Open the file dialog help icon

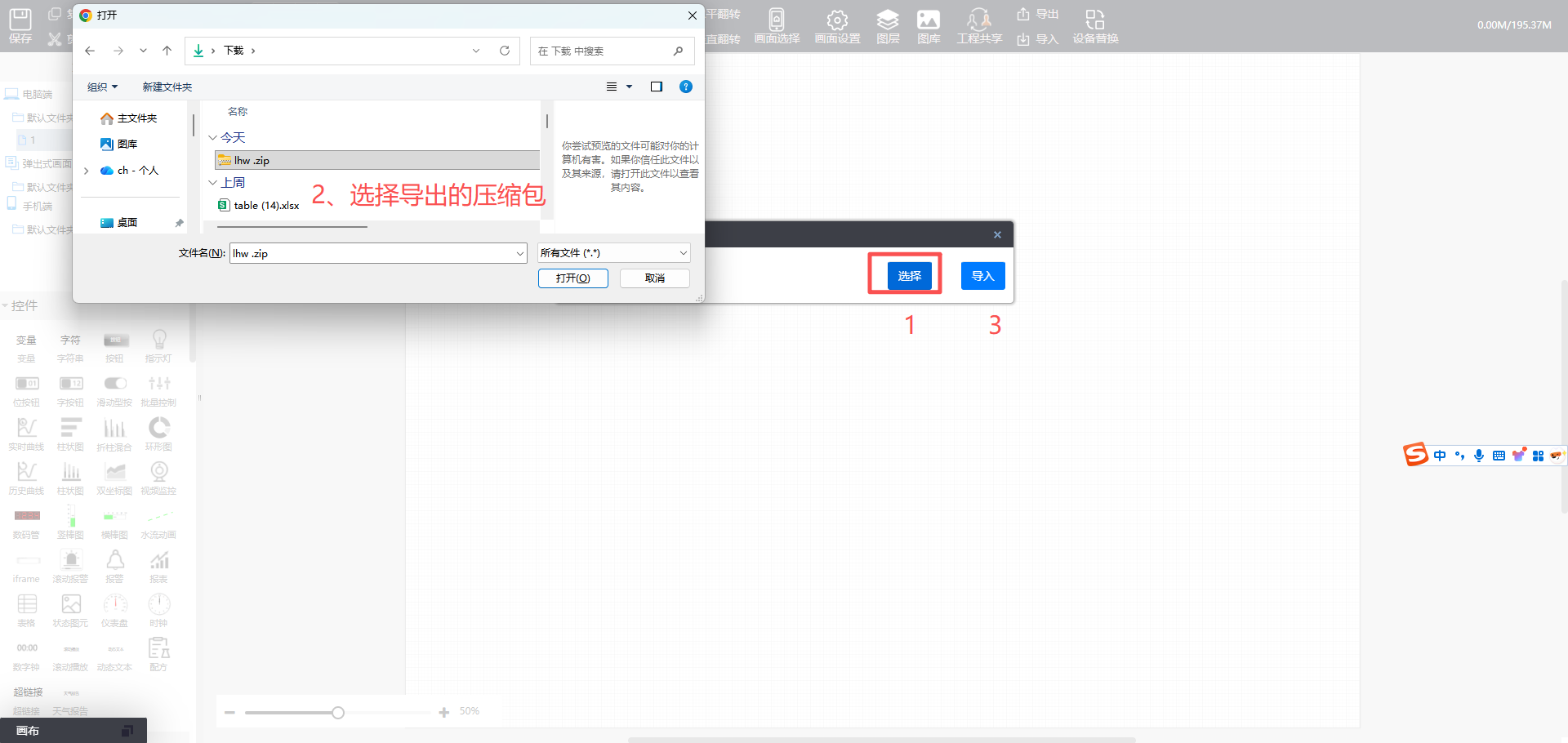[686, 87]
